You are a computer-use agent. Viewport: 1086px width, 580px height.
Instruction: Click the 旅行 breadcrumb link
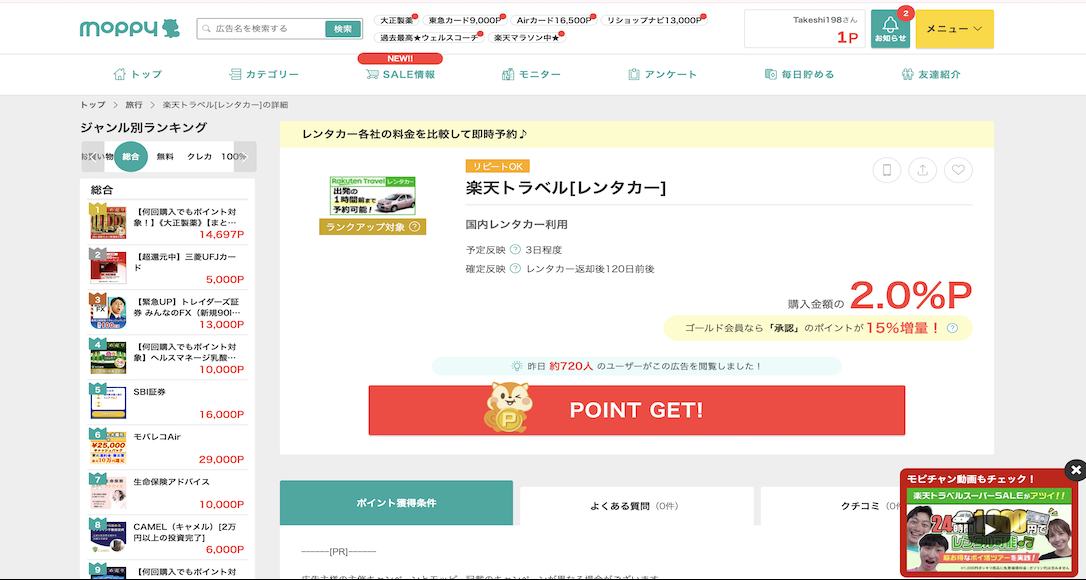click(x=134, y=105)
